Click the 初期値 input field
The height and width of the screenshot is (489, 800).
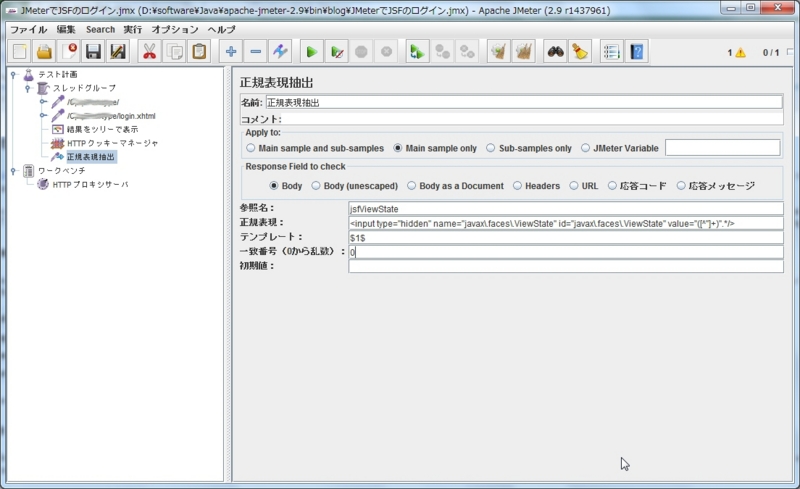(566, 266)
